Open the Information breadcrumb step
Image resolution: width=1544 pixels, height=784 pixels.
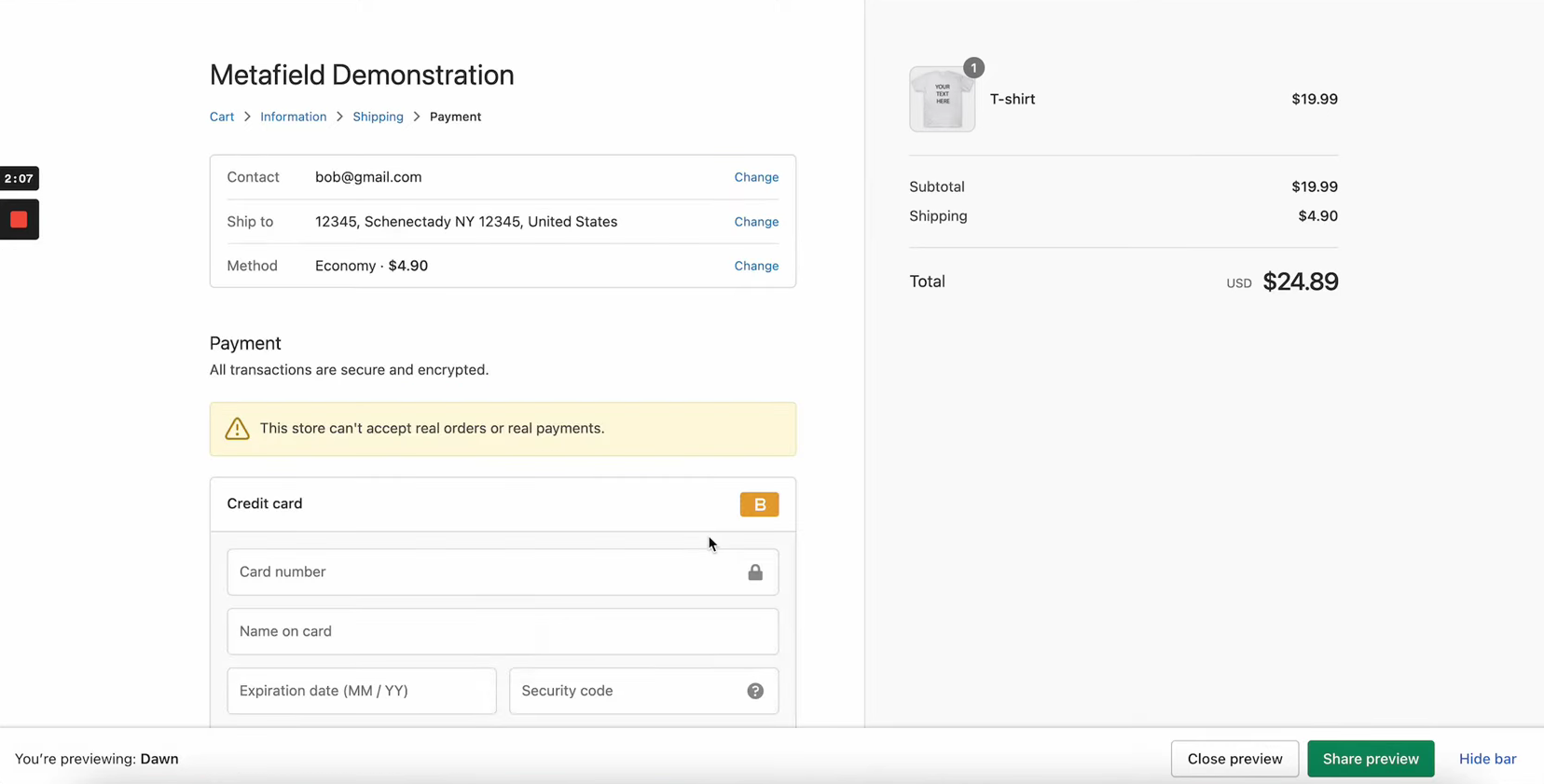pos(293,117)
